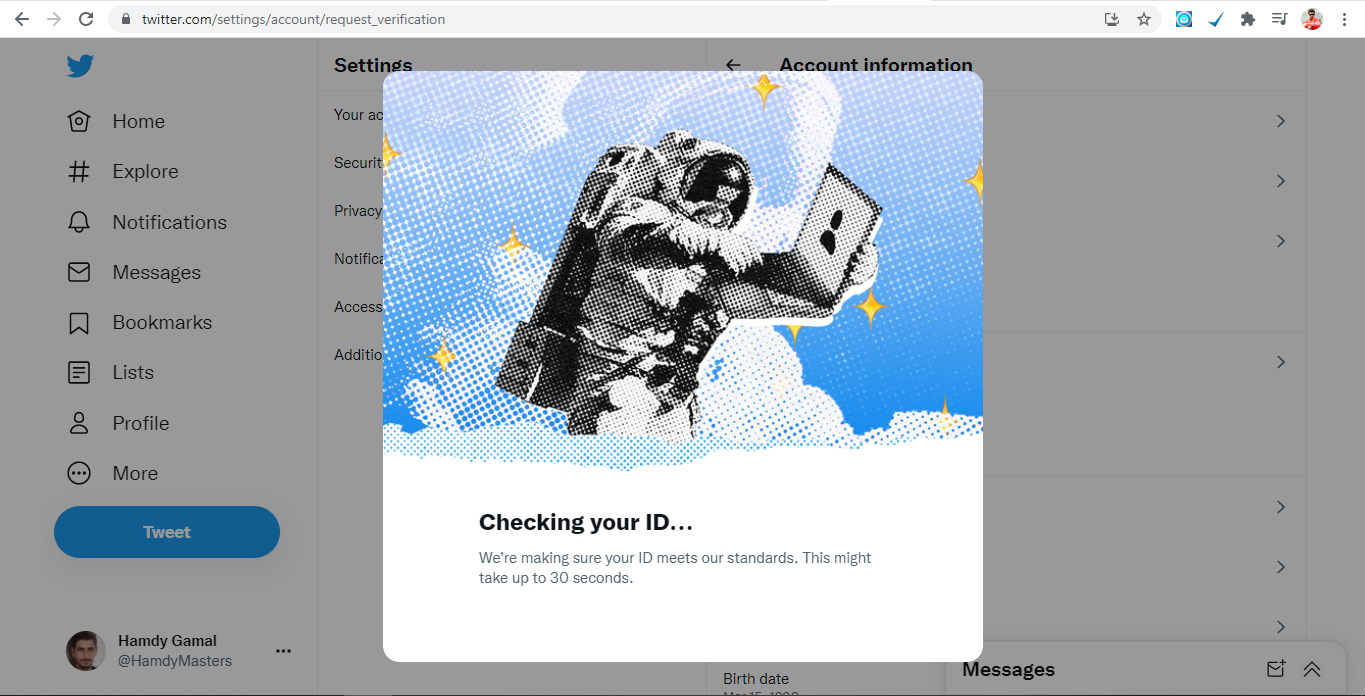Click the Chrome profile avatar
This screenshot has height=696, width=1365.
click(1312, 19)
